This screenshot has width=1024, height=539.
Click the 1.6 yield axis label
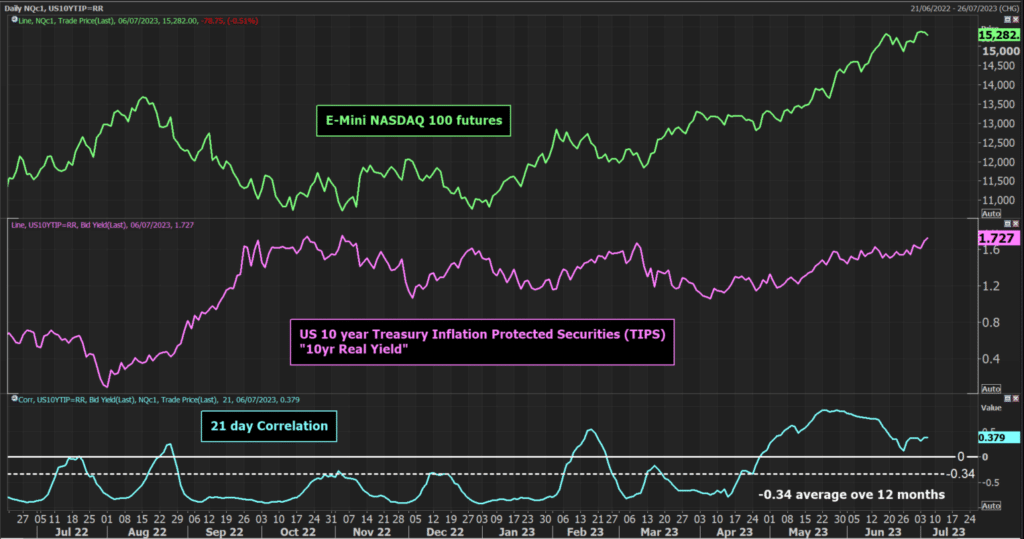coord(991,250)
